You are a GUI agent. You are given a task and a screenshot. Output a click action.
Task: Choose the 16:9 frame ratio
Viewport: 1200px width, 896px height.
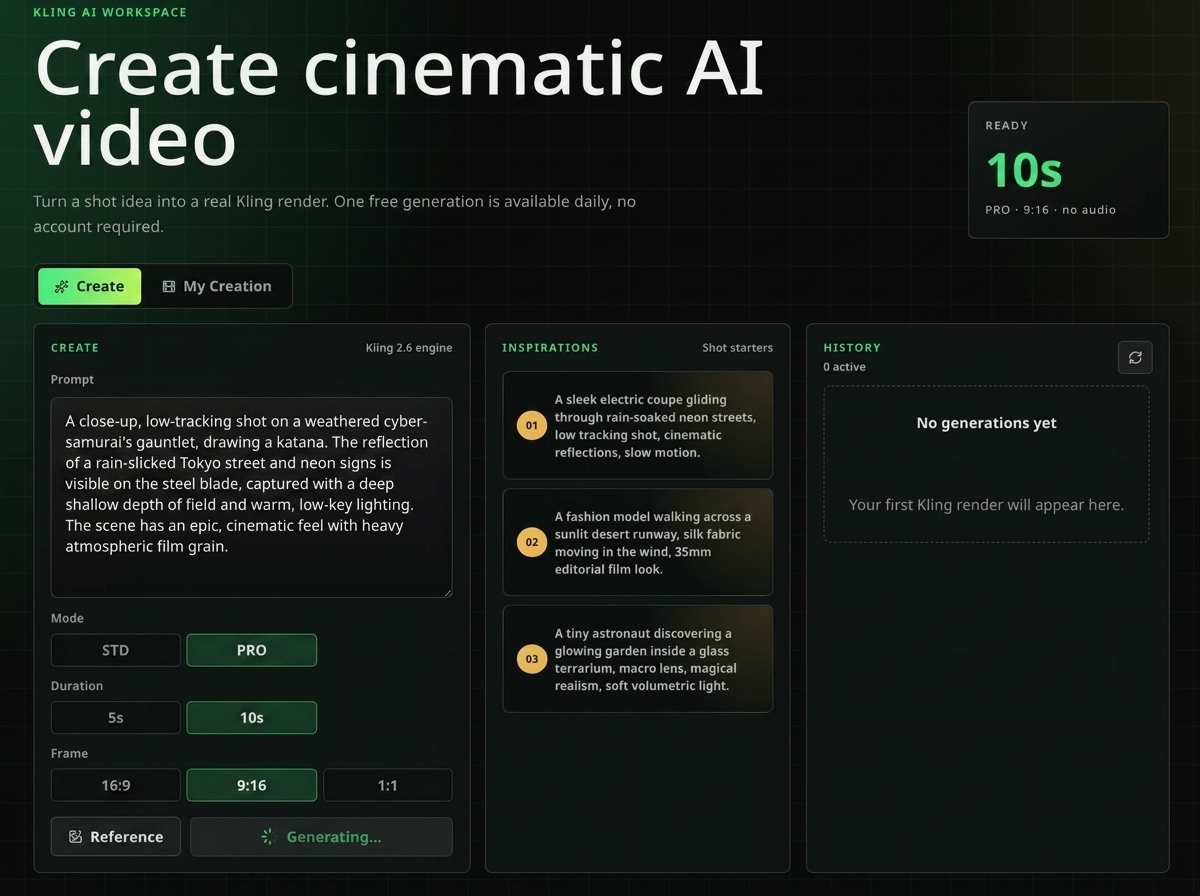116,785
